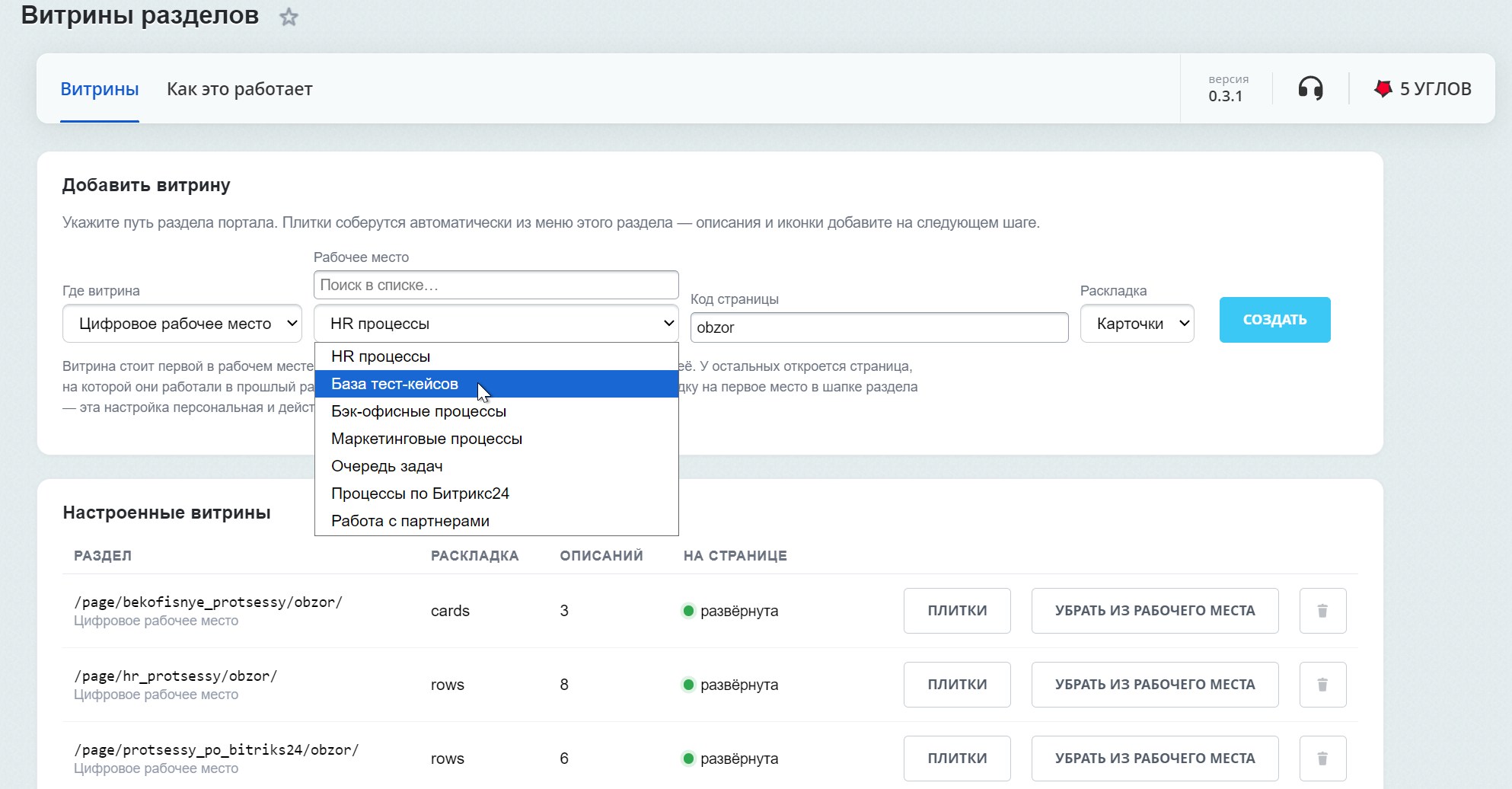Select Процессы по Битрикс24 option
Screen dimensions: 1512x789
coord(496,494)
